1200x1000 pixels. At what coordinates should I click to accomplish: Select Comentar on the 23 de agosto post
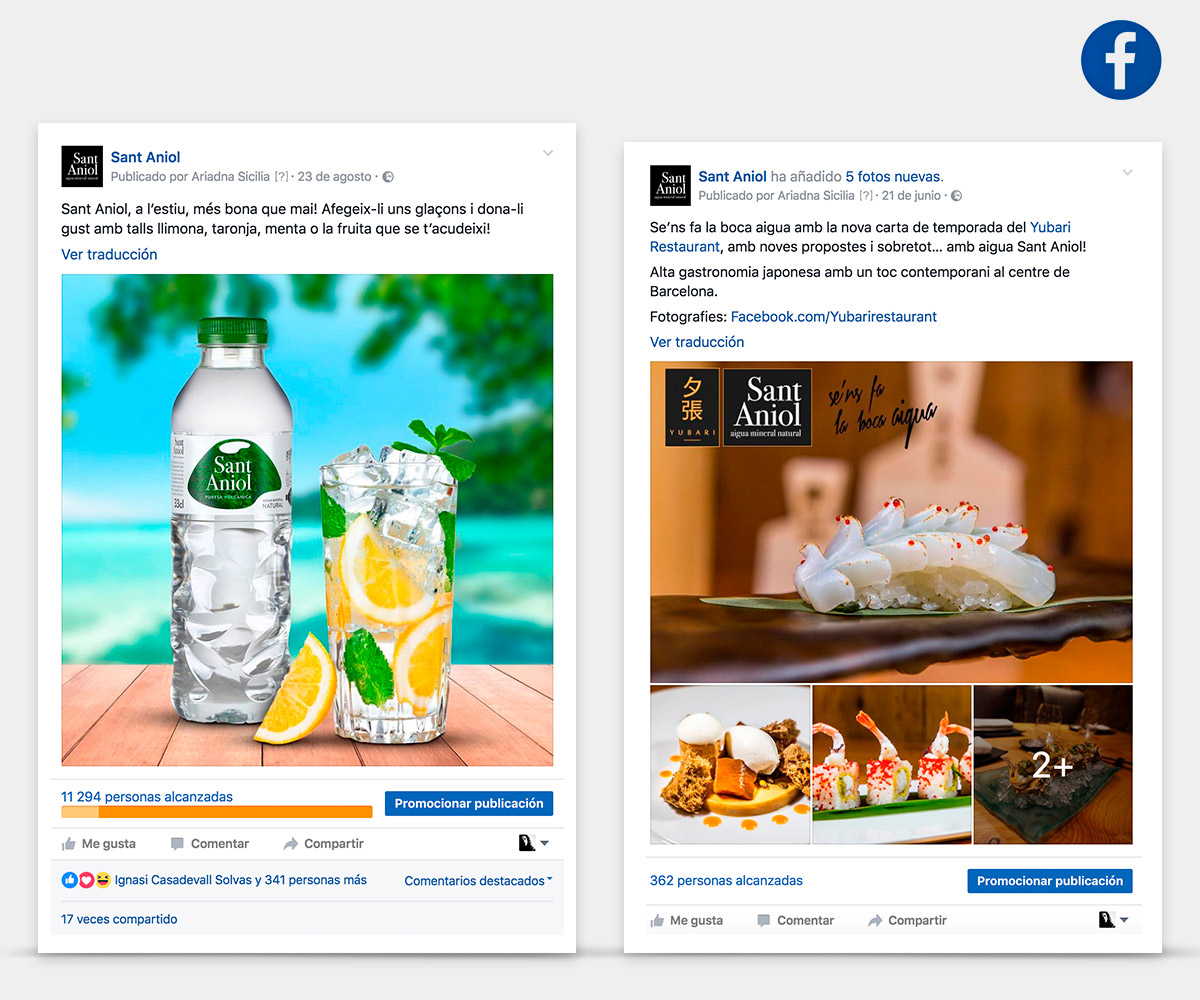pyautogui.click(x=210, y=844)
